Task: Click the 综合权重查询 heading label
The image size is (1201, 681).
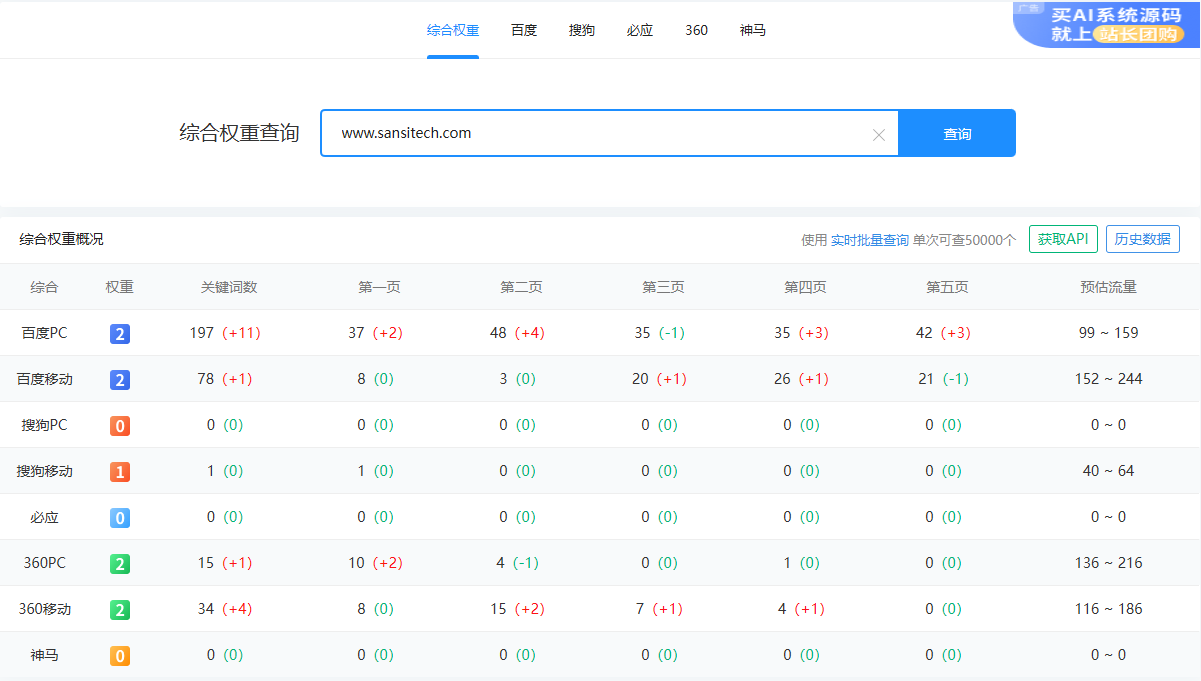Action: [239, 133]
